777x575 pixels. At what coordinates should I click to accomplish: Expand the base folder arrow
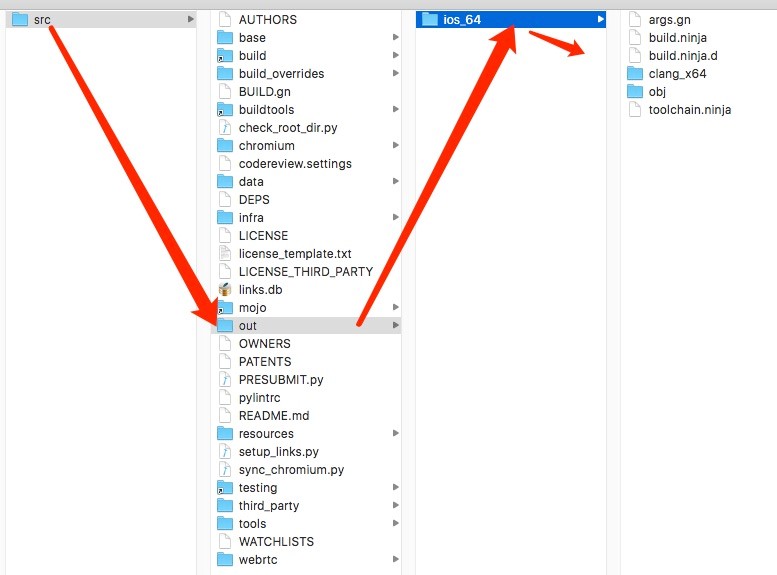[395, 37]
